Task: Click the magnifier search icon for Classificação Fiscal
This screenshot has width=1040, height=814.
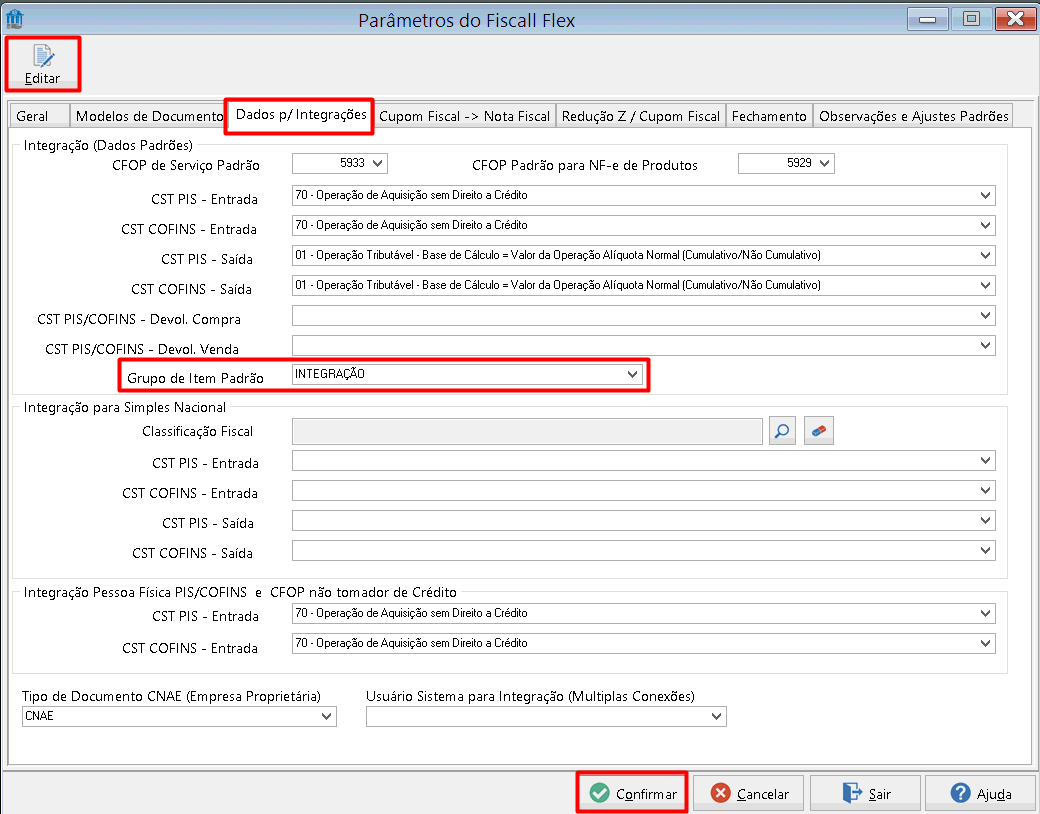Action: [782, 431]
